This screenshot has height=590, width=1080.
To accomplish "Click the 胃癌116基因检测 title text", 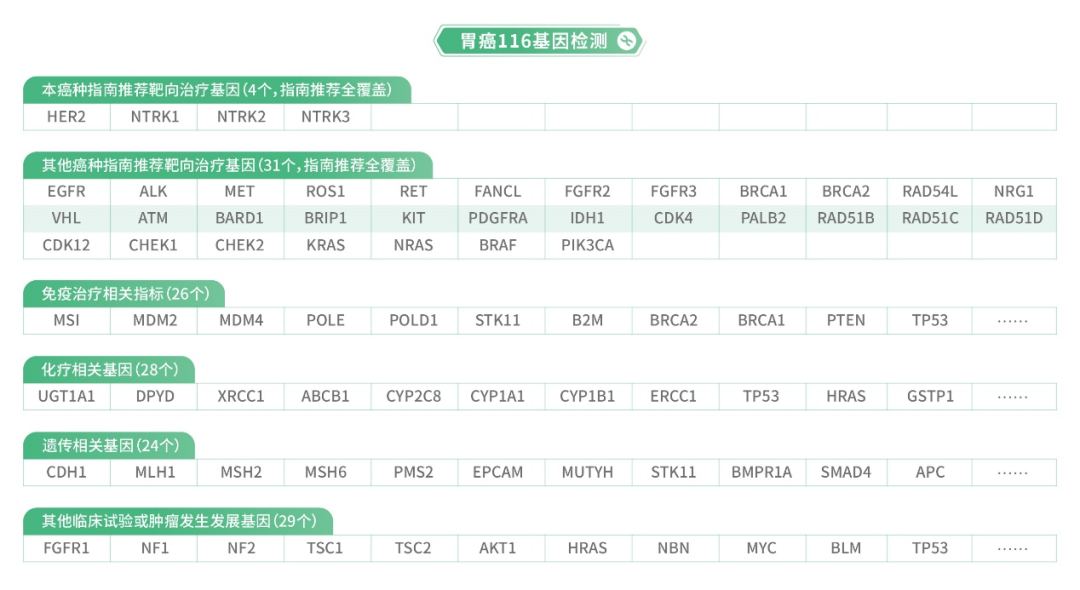I will click(533, 41).
